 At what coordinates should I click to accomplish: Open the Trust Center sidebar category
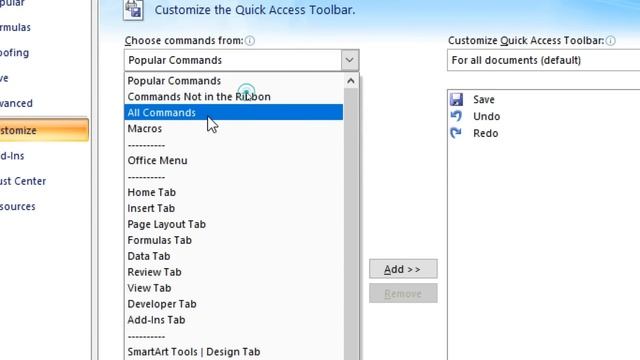click(x=23, y=181)
